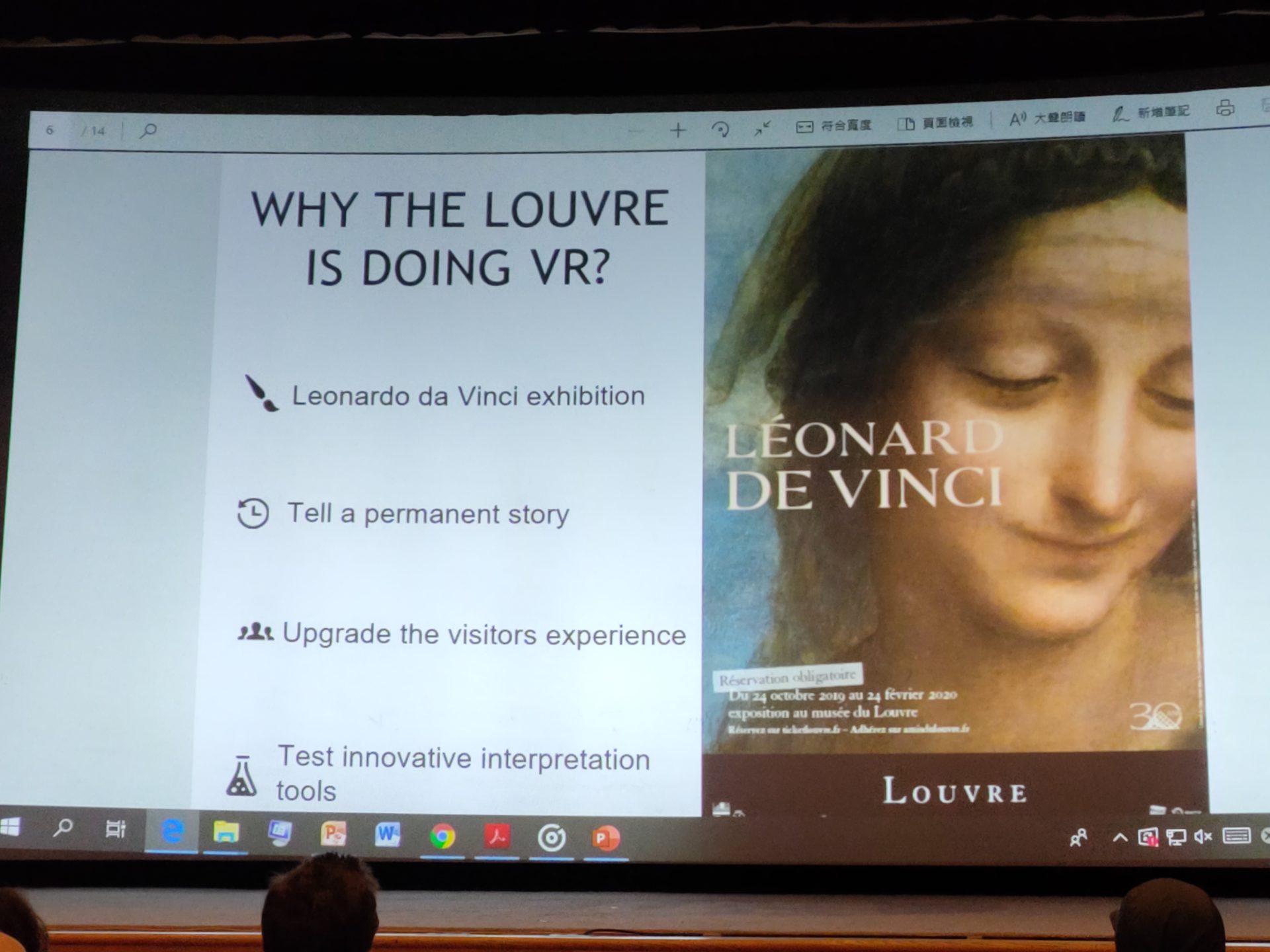Switch to Microsoft Word in the taskbar
The image size is (1270, 952).
point(388,835)
